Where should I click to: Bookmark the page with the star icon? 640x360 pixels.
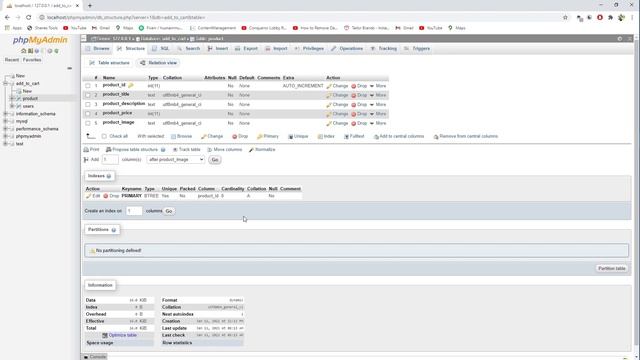click(565, 18)
